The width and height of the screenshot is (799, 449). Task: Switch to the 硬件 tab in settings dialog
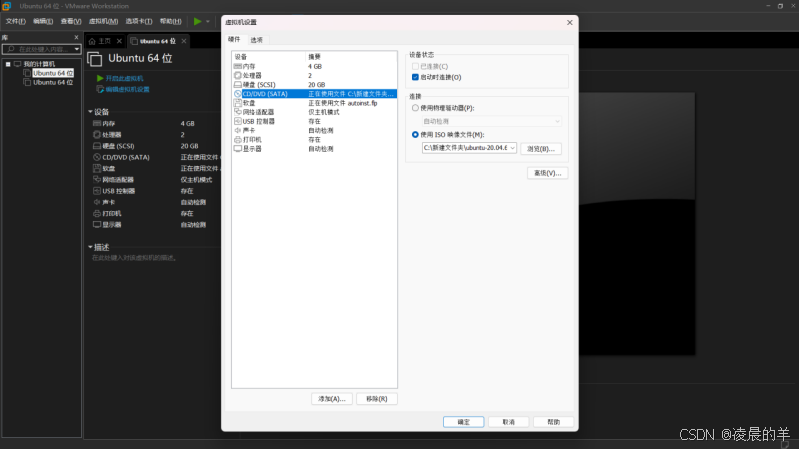[x=234, y=39]
